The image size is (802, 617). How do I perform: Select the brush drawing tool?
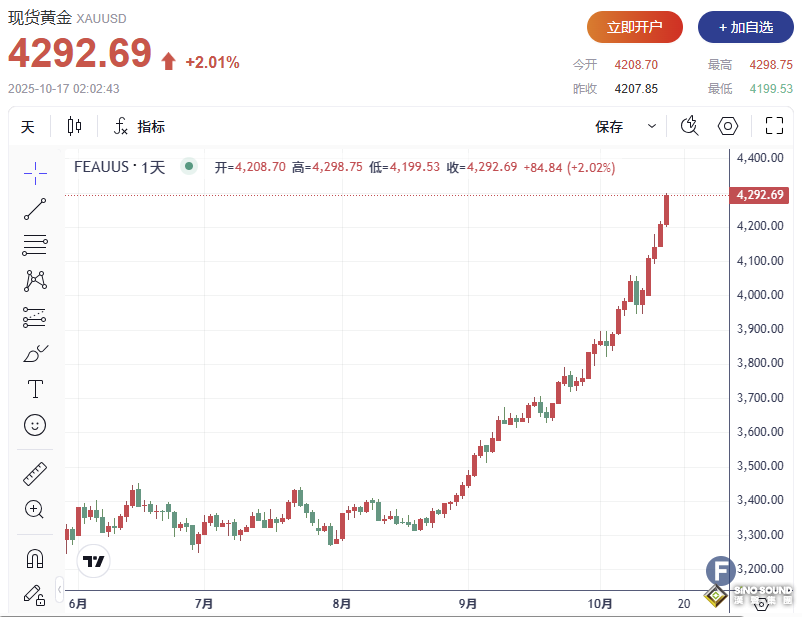(34, 352)
